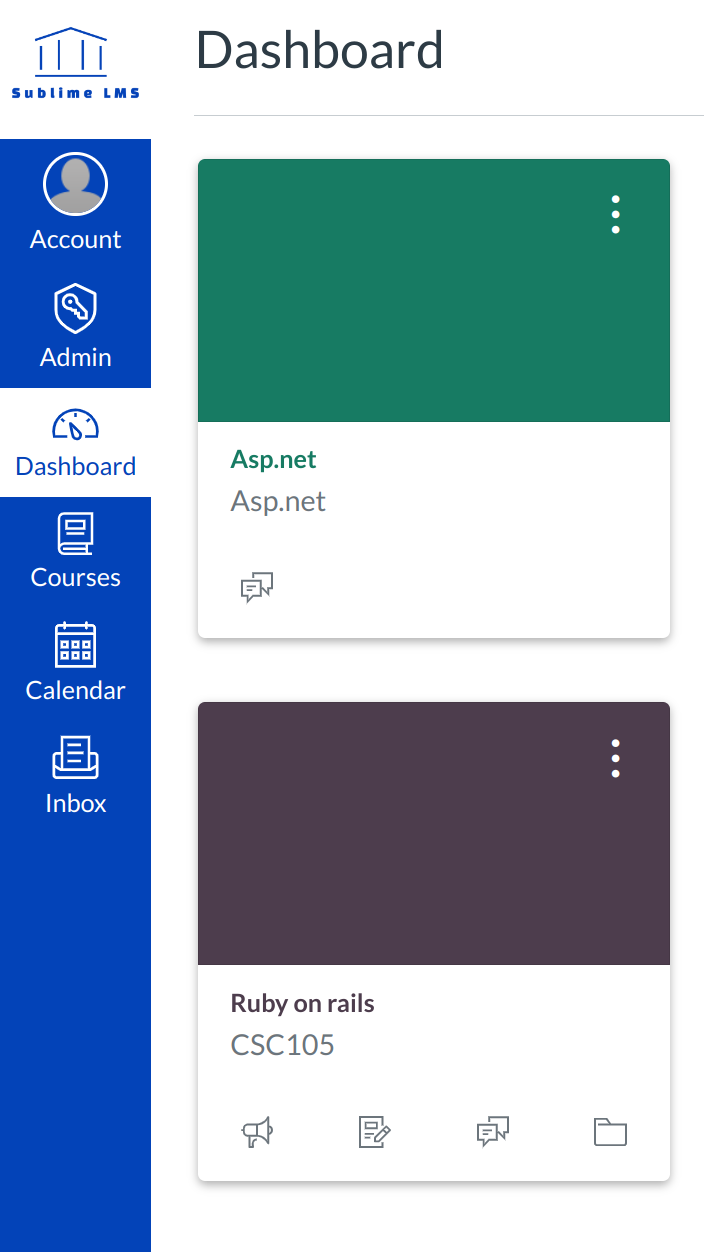Click the Sublime LMS logo
Screen dimensions: 704x1252
click(x=75, y=64)
